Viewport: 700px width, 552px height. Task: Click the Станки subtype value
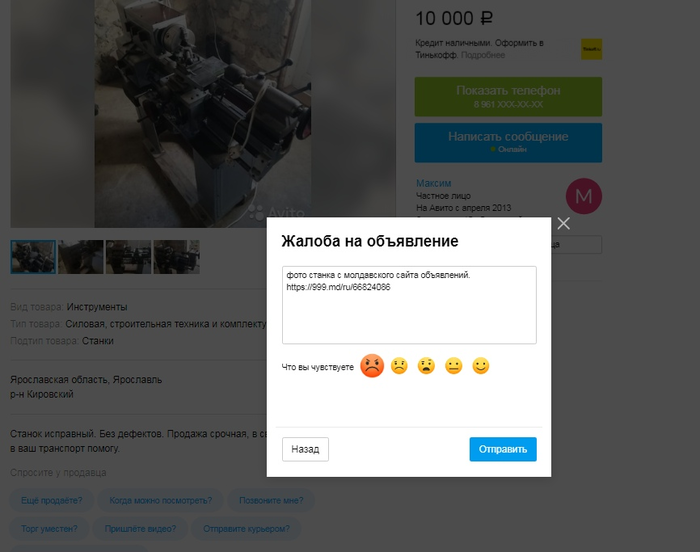pos(98,341)
